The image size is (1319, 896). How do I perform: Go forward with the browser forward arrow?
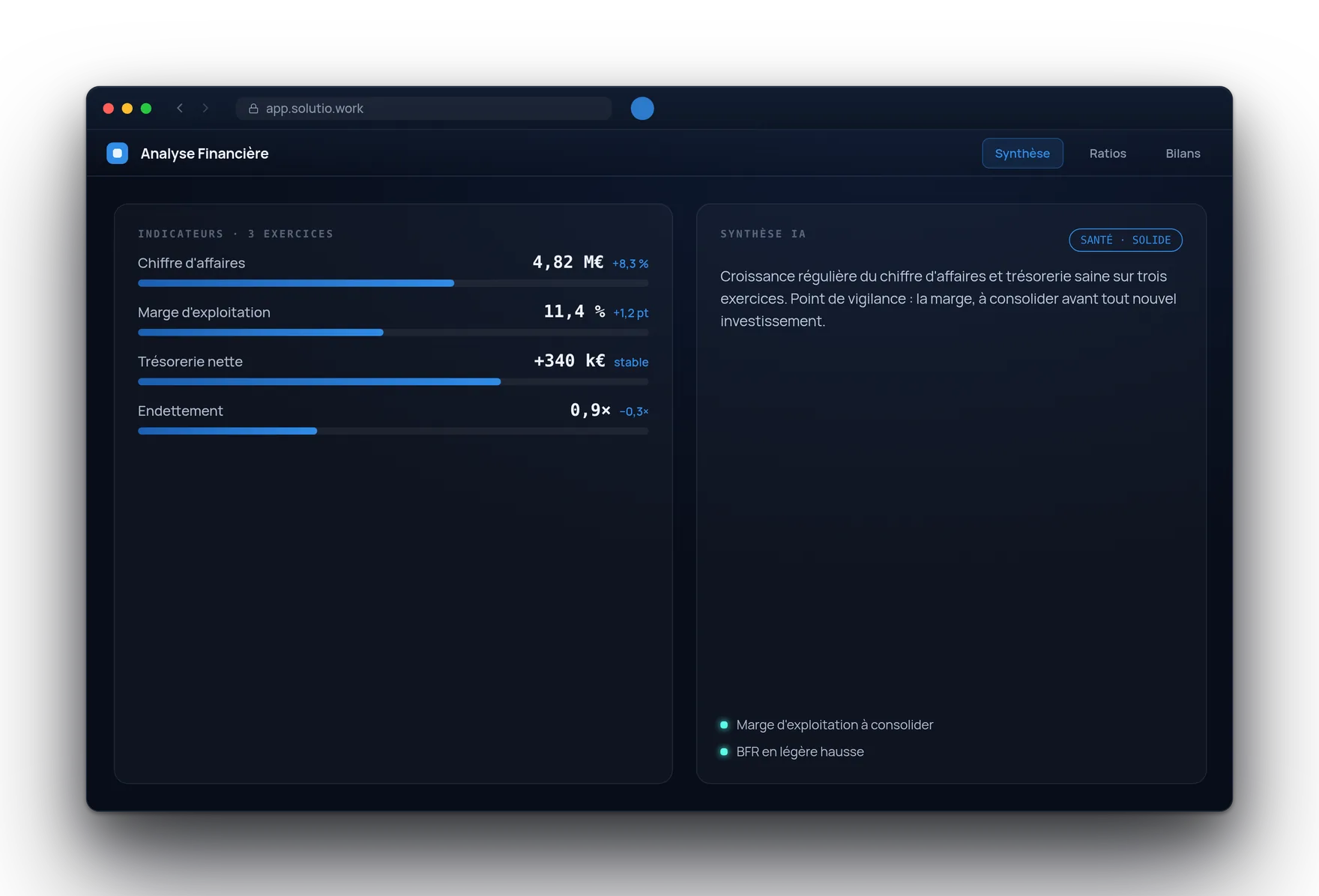pos(205,108)
